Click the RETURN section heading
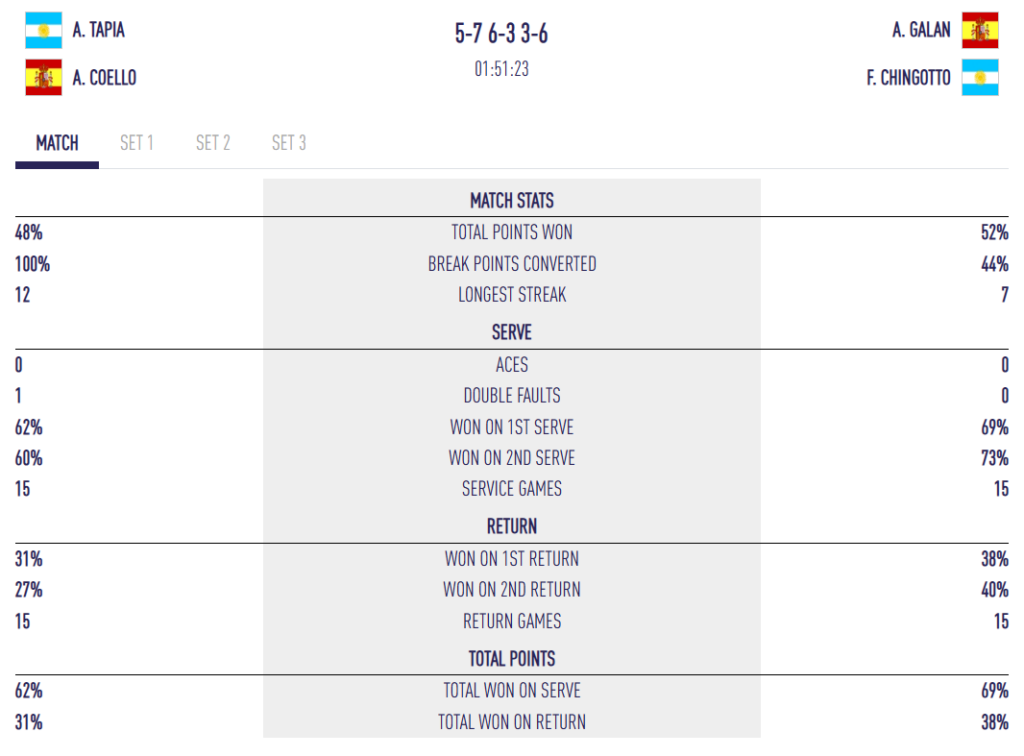Screen dimensions: 1024x756 (511, 526)
